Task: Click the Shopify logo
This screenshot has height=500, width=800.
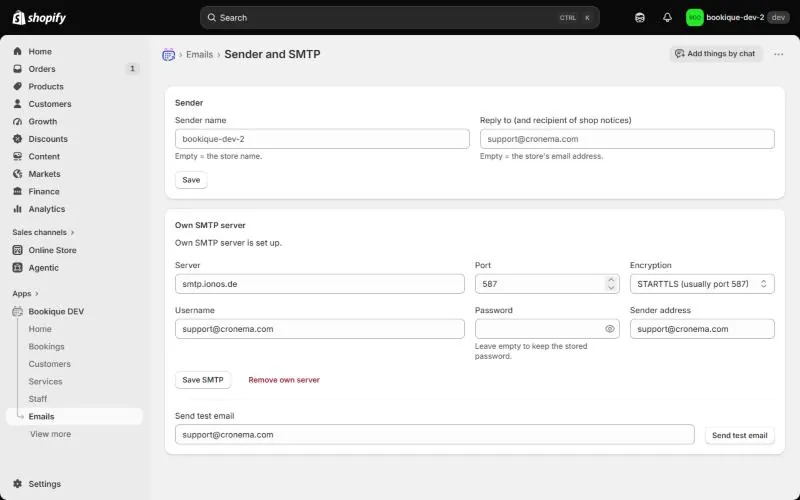Action: [x=39, y=18]
